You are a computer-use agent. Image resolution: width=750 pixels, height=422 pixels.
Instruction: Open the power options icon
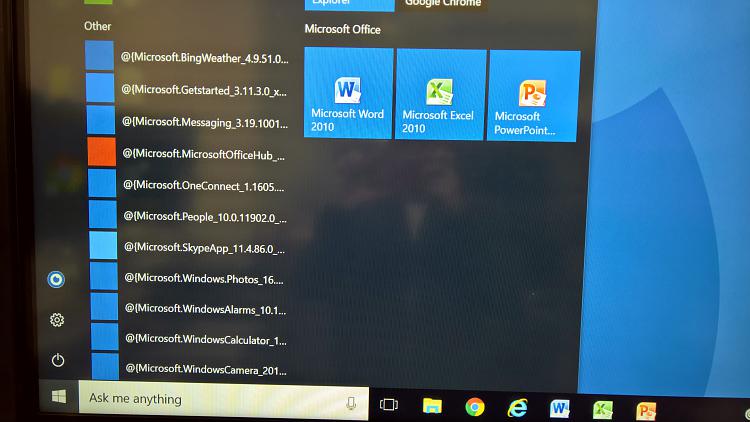[x=57, y=360]
